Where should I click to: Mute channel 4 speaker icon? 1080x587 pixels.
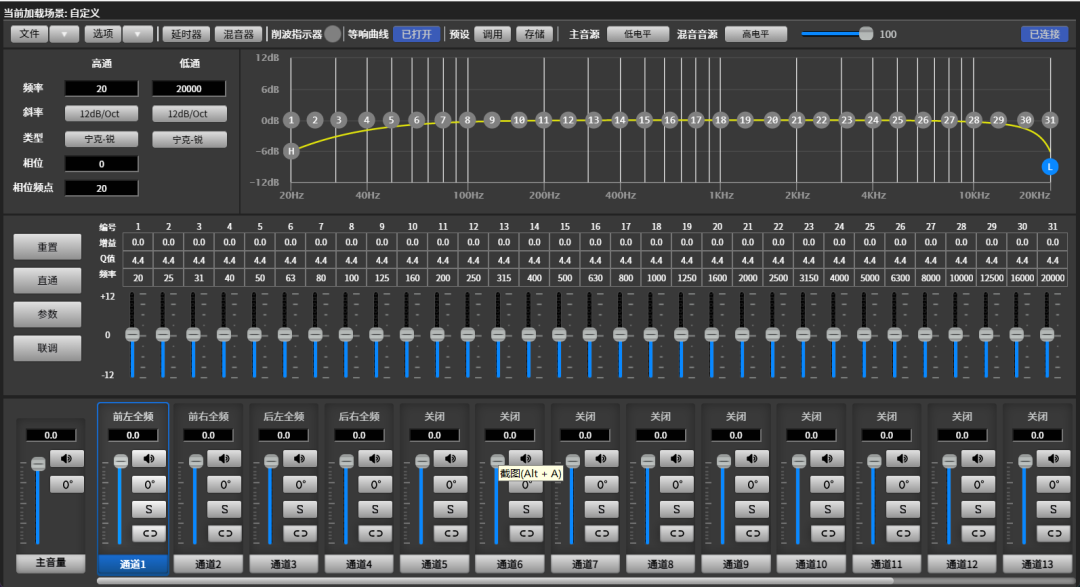375,459
